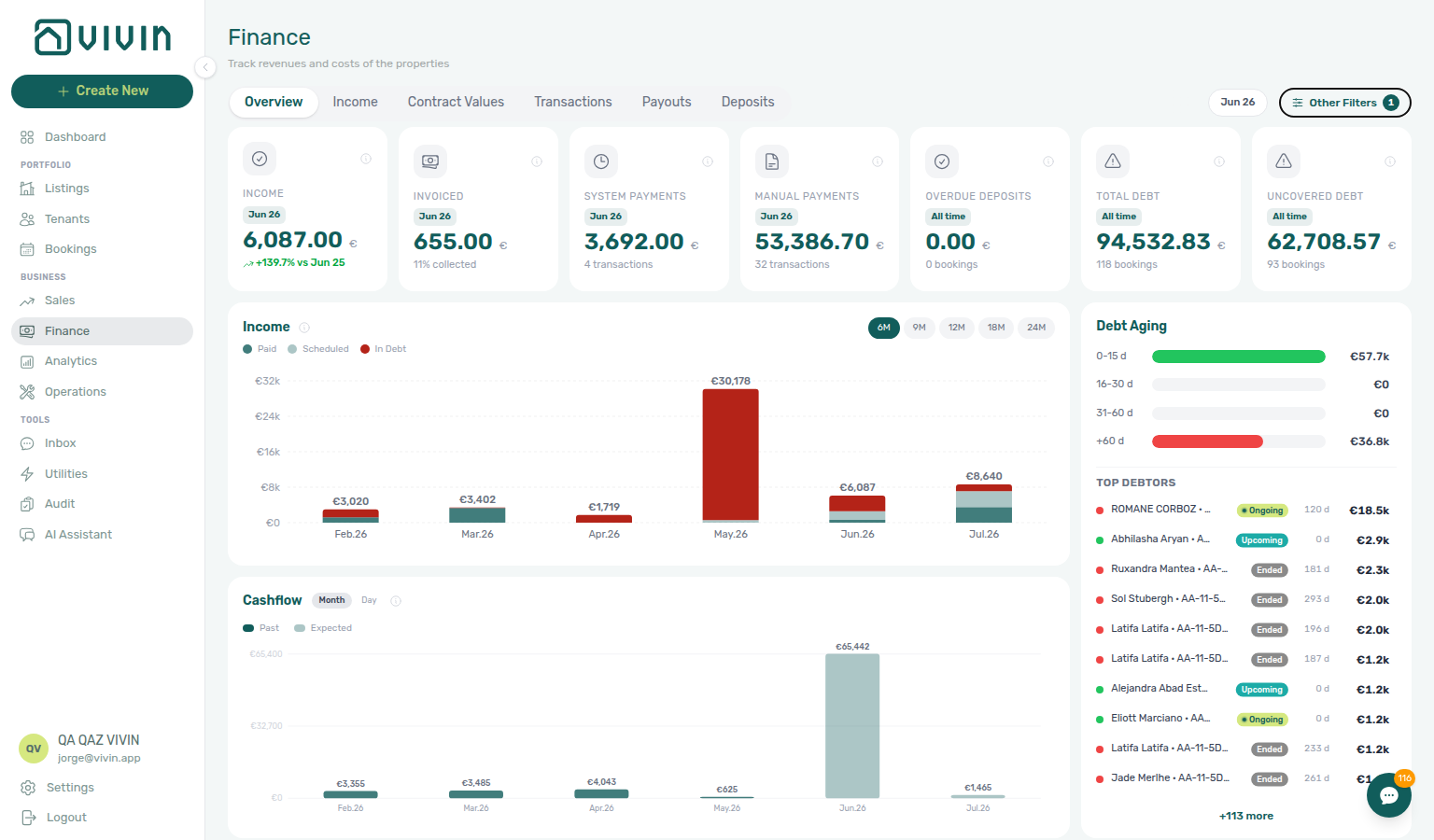Image resolution: width=1434 pixels, height=840 pixels.
Task: Open Inbox under Tools
Action: [x=102, y=443]
